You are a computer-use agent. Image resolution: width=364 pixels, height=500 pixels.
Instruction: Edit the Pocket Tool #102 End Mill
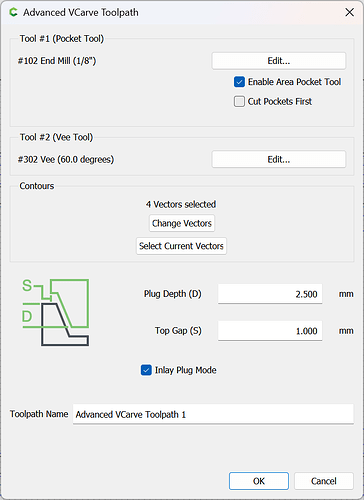point(279,61)
